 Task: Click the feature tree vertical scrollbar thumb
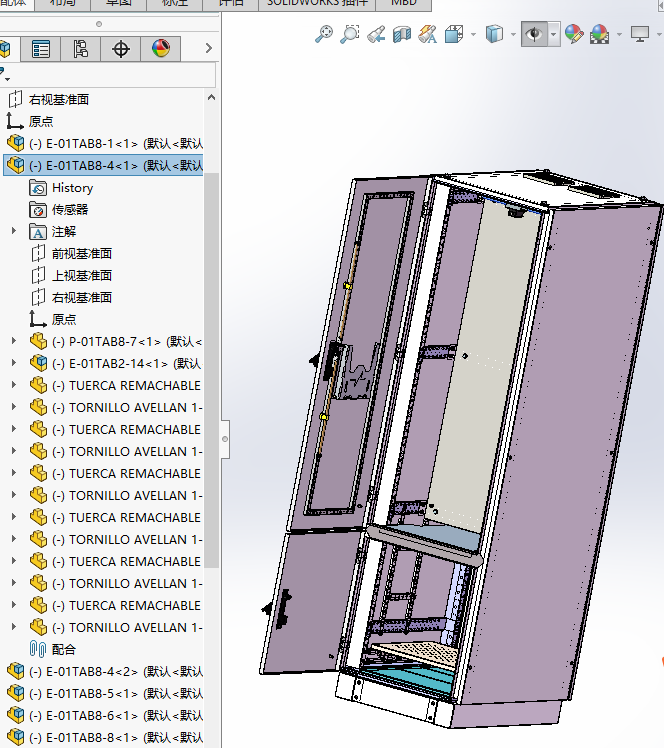[x=211, y=370]
